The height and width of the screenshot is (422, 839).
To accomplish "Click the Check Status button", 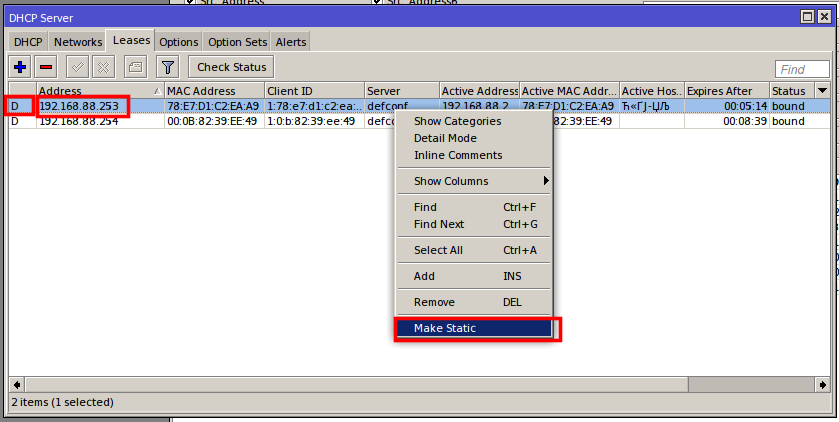I will [231, 67].
